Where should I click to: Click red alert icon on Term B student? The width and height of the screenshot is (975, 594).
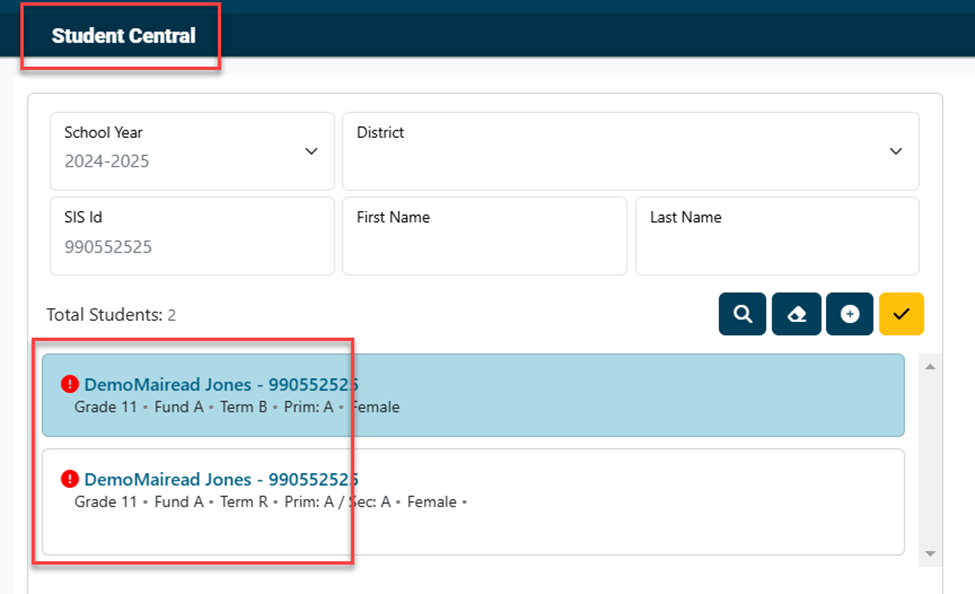coord(70,384)
